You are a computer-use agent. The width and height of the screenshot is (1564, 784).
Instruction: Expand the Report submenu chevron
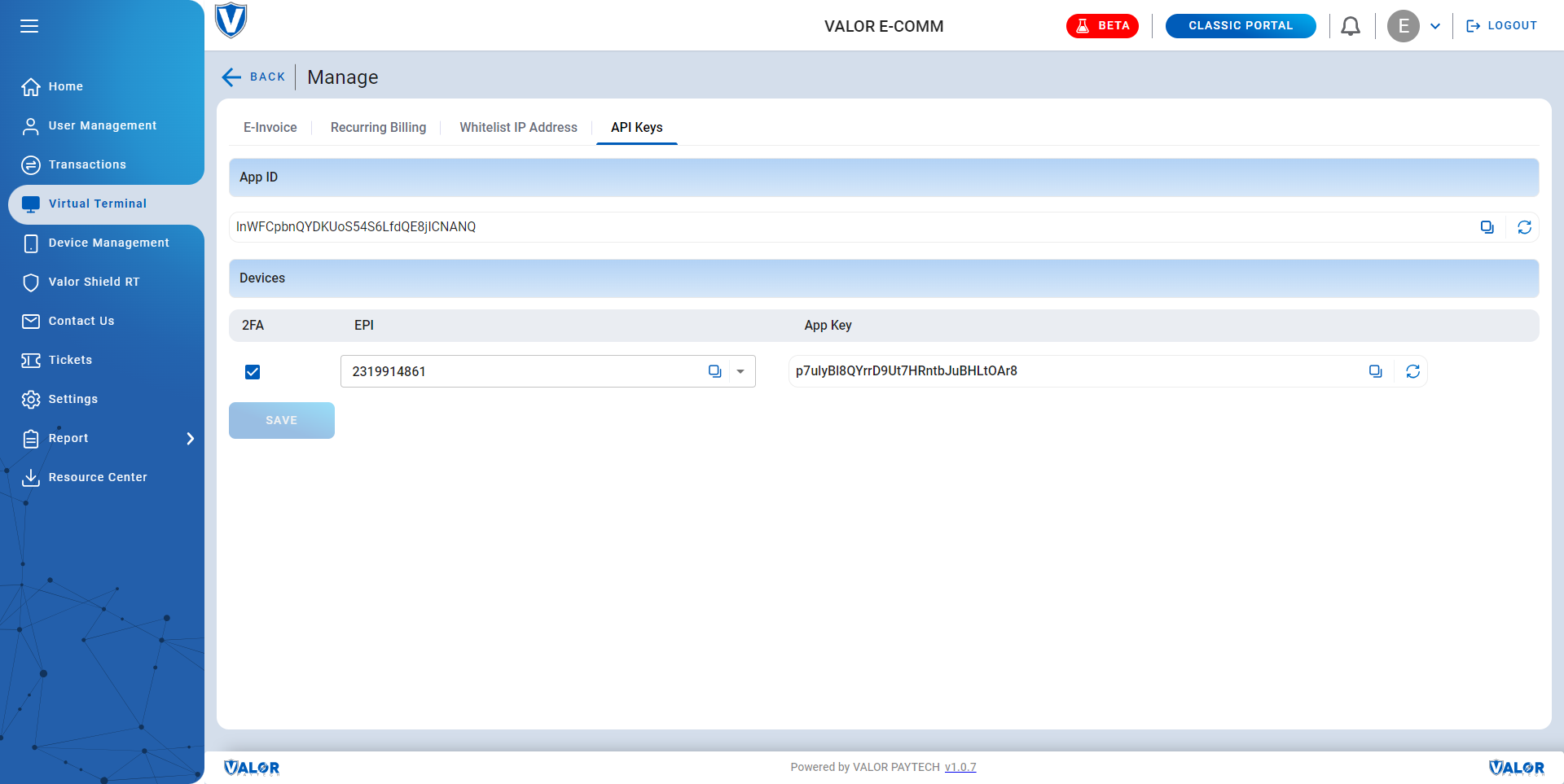191,438
